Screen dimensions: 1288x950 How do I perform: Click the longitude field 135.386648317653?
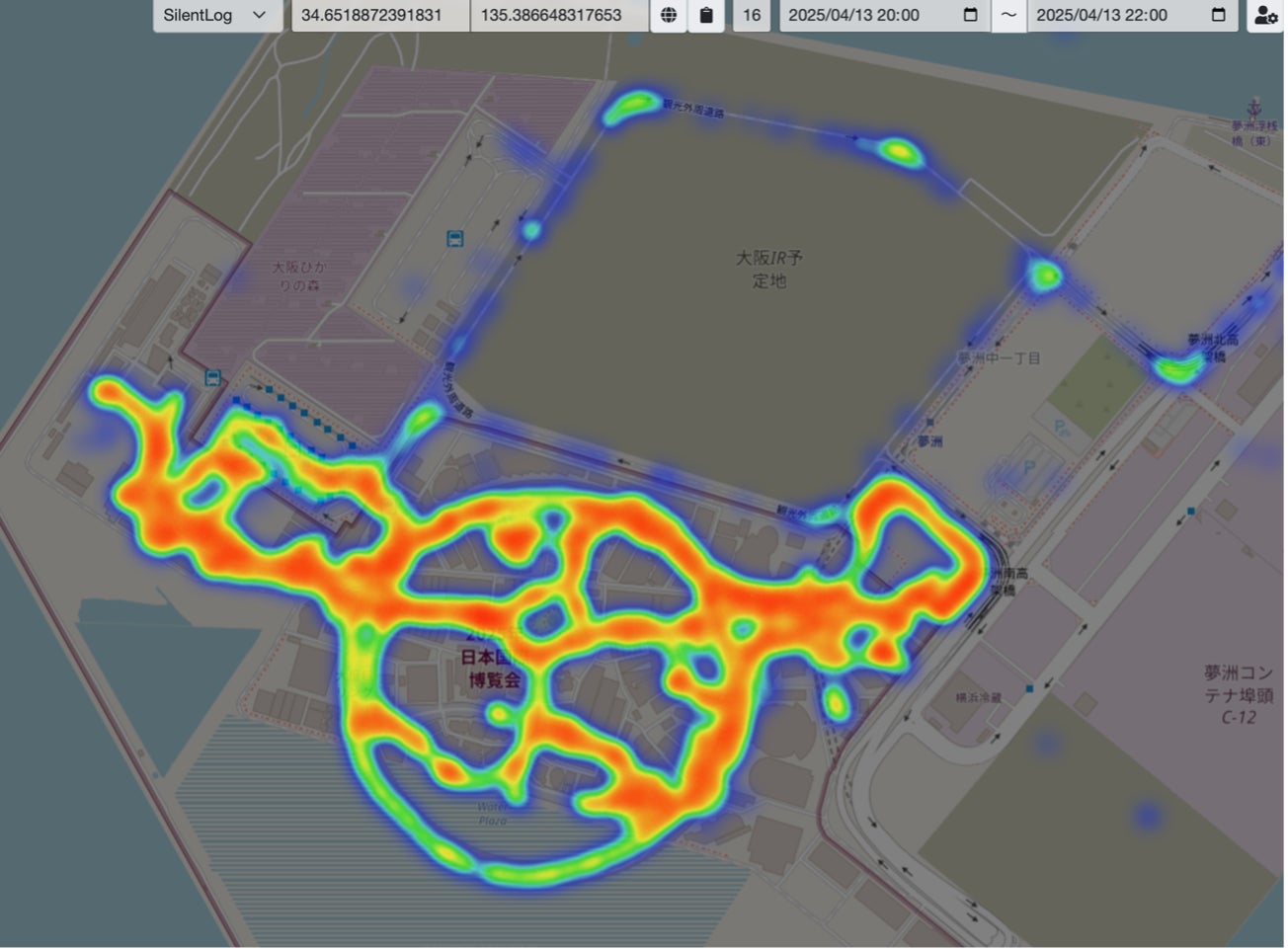[559, 15]
